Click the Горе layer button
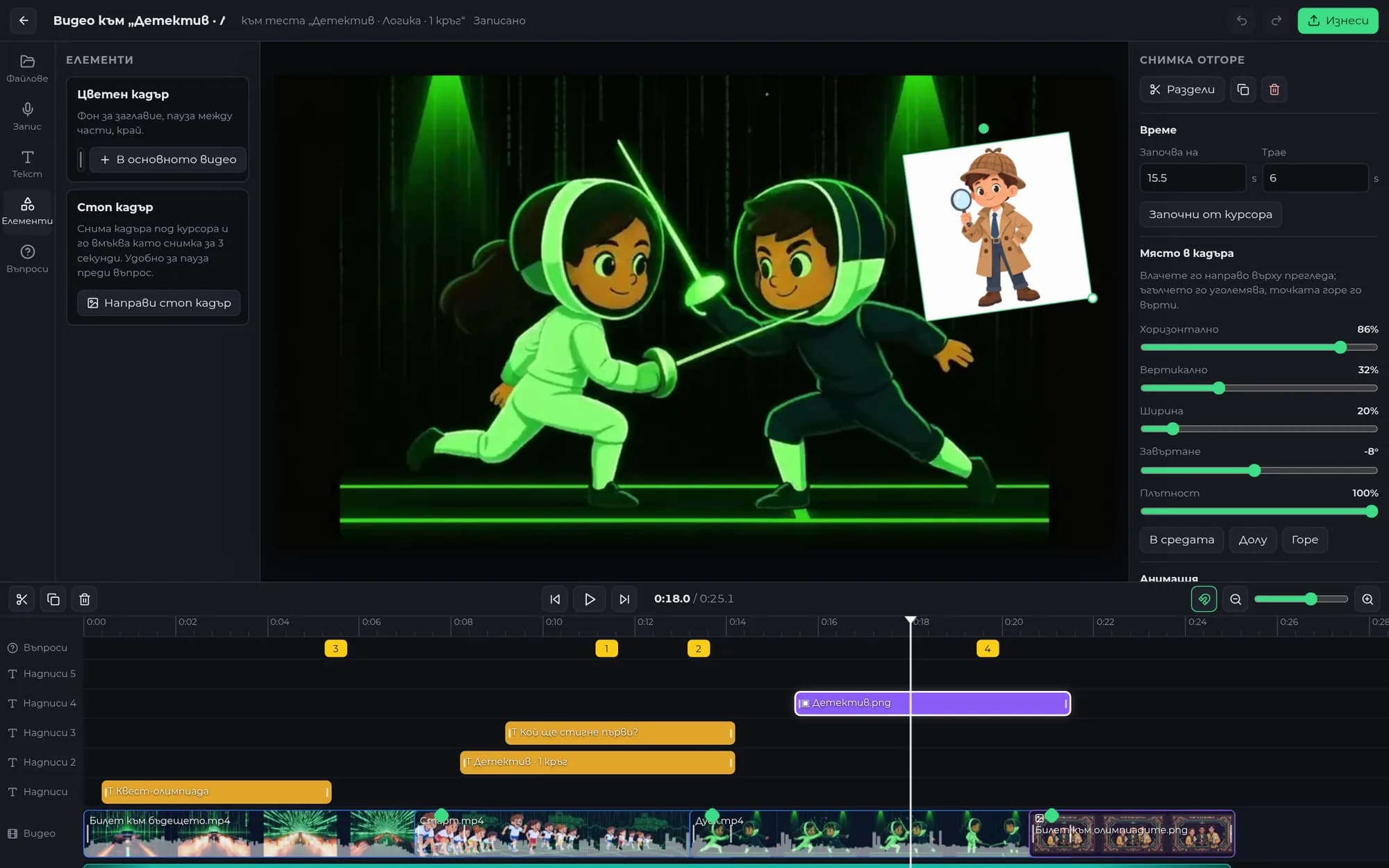1389x868 pixels. click(1304, 540)
